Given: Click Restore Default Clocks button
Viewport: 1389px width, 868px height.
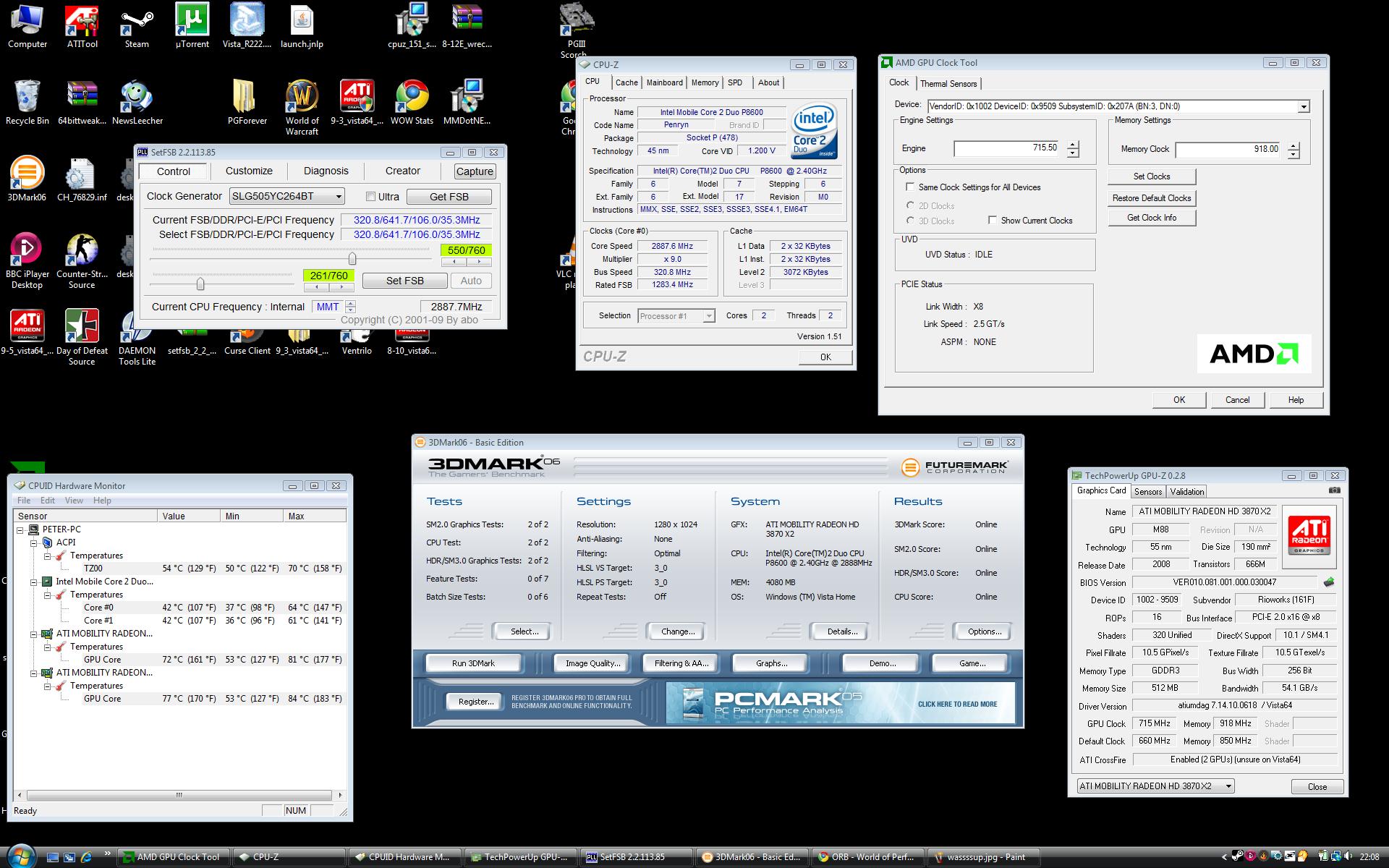Looking at the screenshot, I should (x=1151, y=198).
